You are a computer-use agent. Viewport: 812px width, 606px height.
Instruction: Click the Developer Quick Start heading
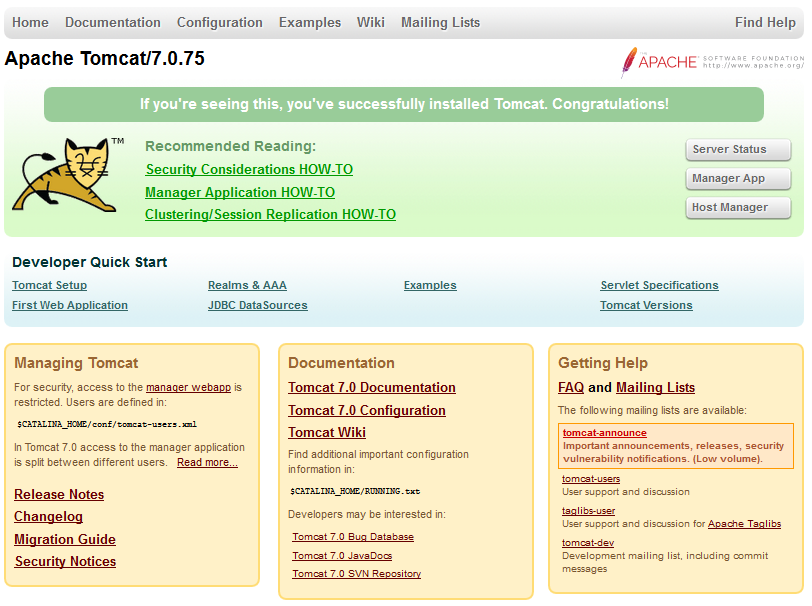pyautogui.click(x=90, y=262)
